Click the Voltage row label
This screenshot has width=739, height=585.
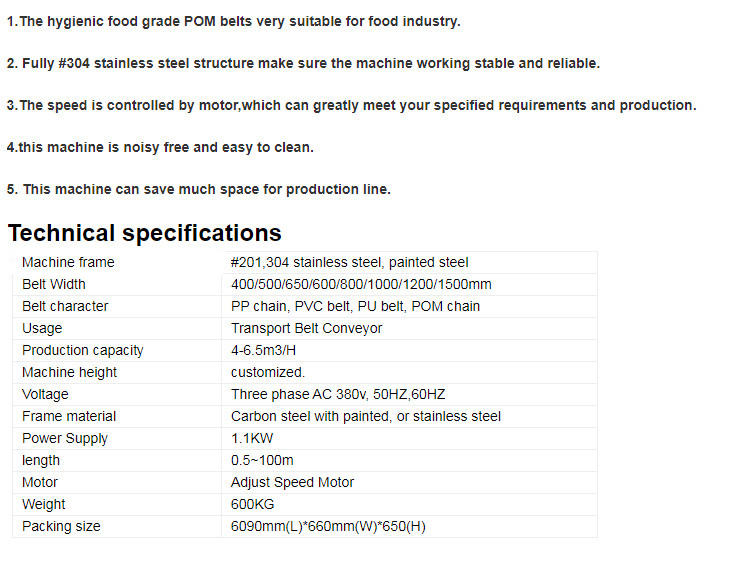(45, 394)
